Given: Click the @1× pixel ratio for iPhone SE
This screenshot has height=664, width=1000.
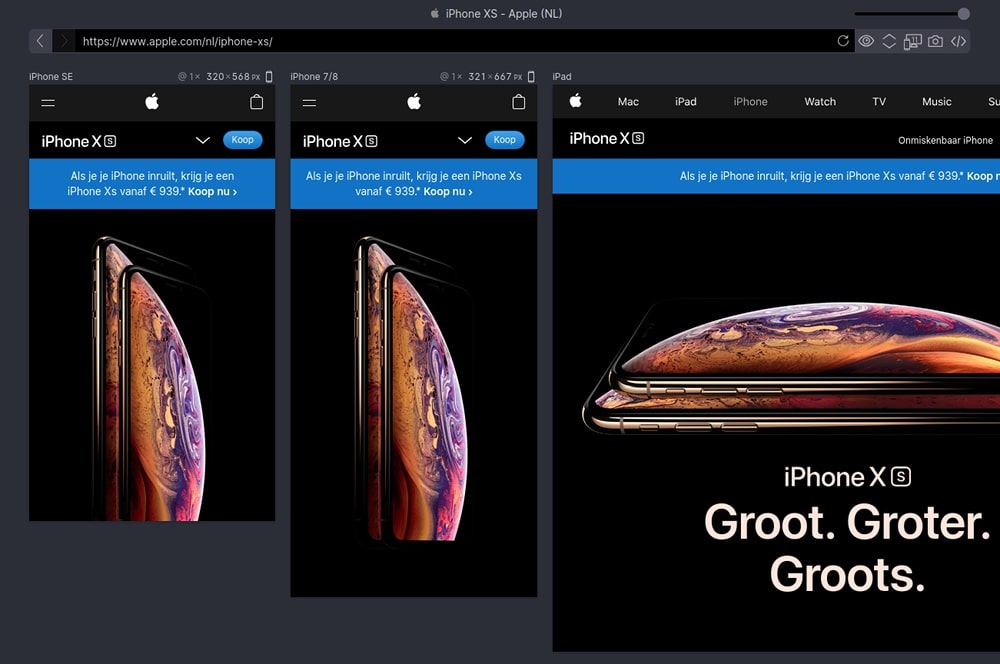Looking at the screenshot, I should coord(189,77).
